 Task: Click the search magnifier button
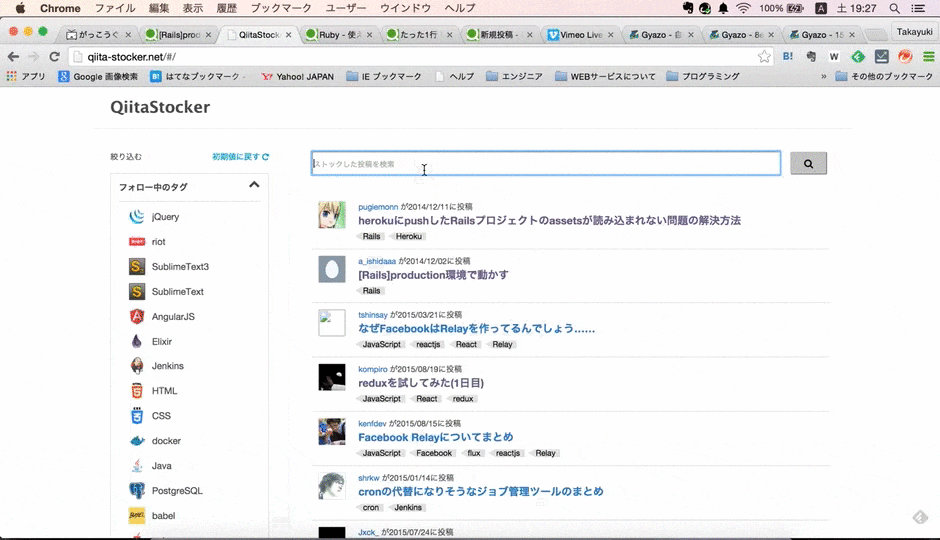(808, 163)
